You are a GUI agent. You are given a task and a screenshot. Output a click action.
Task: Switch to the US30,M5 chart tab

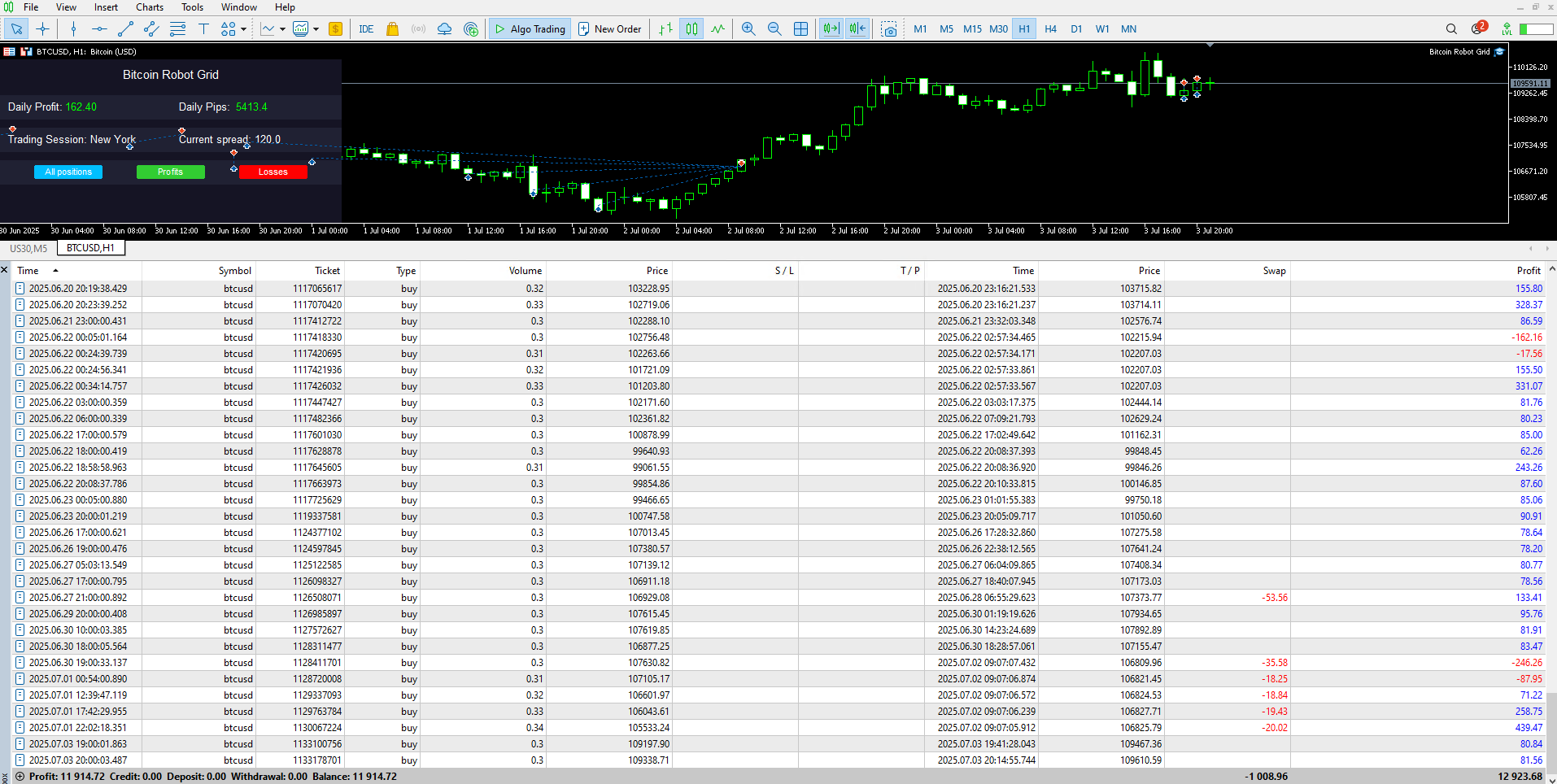[x=28, y=248]
